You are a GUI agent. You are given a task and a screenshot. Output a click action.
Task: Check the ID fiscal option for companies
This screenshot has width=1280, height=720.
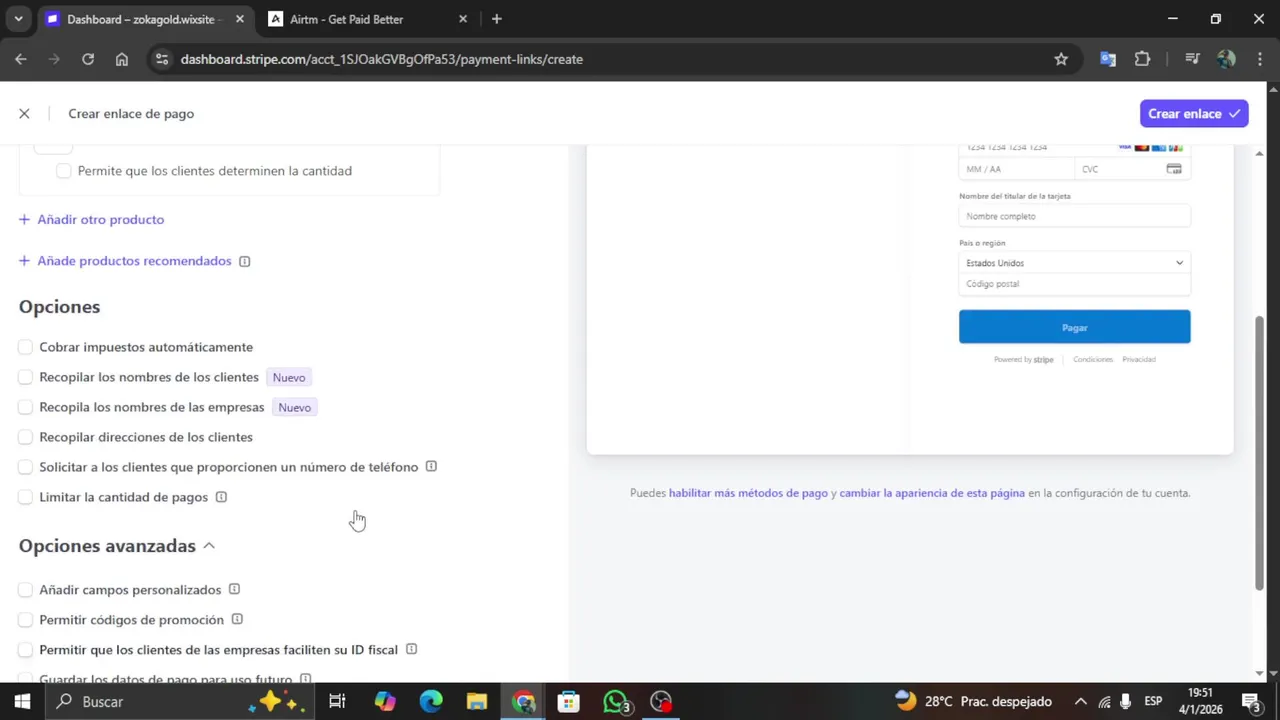point(25,650)
